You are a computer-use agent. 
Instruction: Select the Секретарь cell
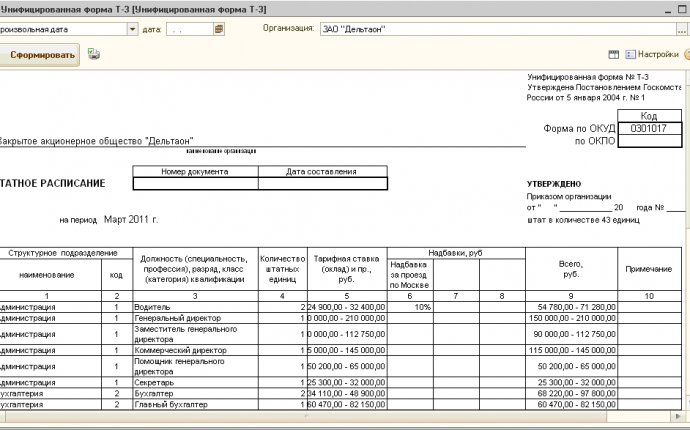[x=195, y=382]
